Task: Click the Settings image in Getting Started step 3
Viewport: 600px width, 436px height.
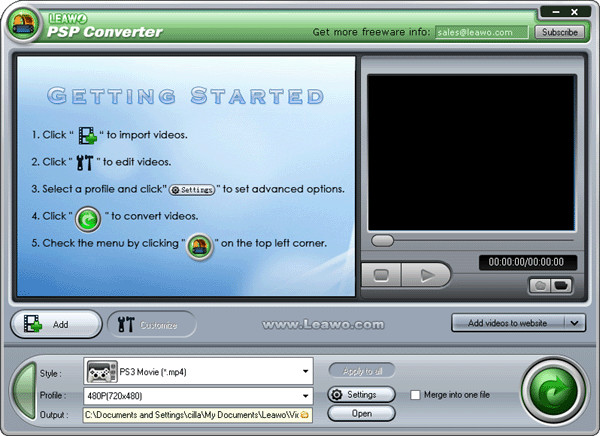Action: (x=192, y=189)
